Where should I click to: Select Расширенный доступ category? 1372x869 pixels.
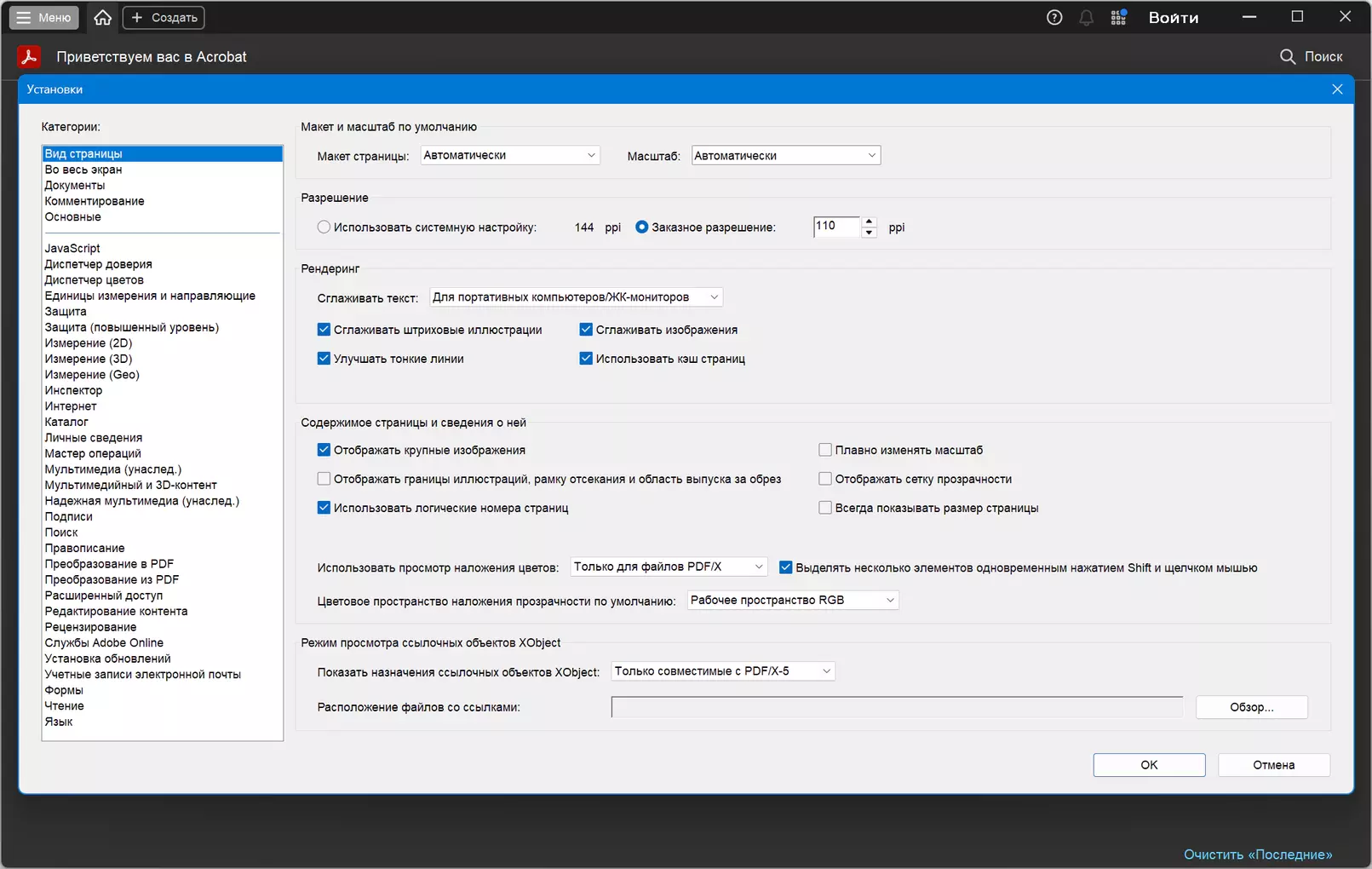(104, 596)
